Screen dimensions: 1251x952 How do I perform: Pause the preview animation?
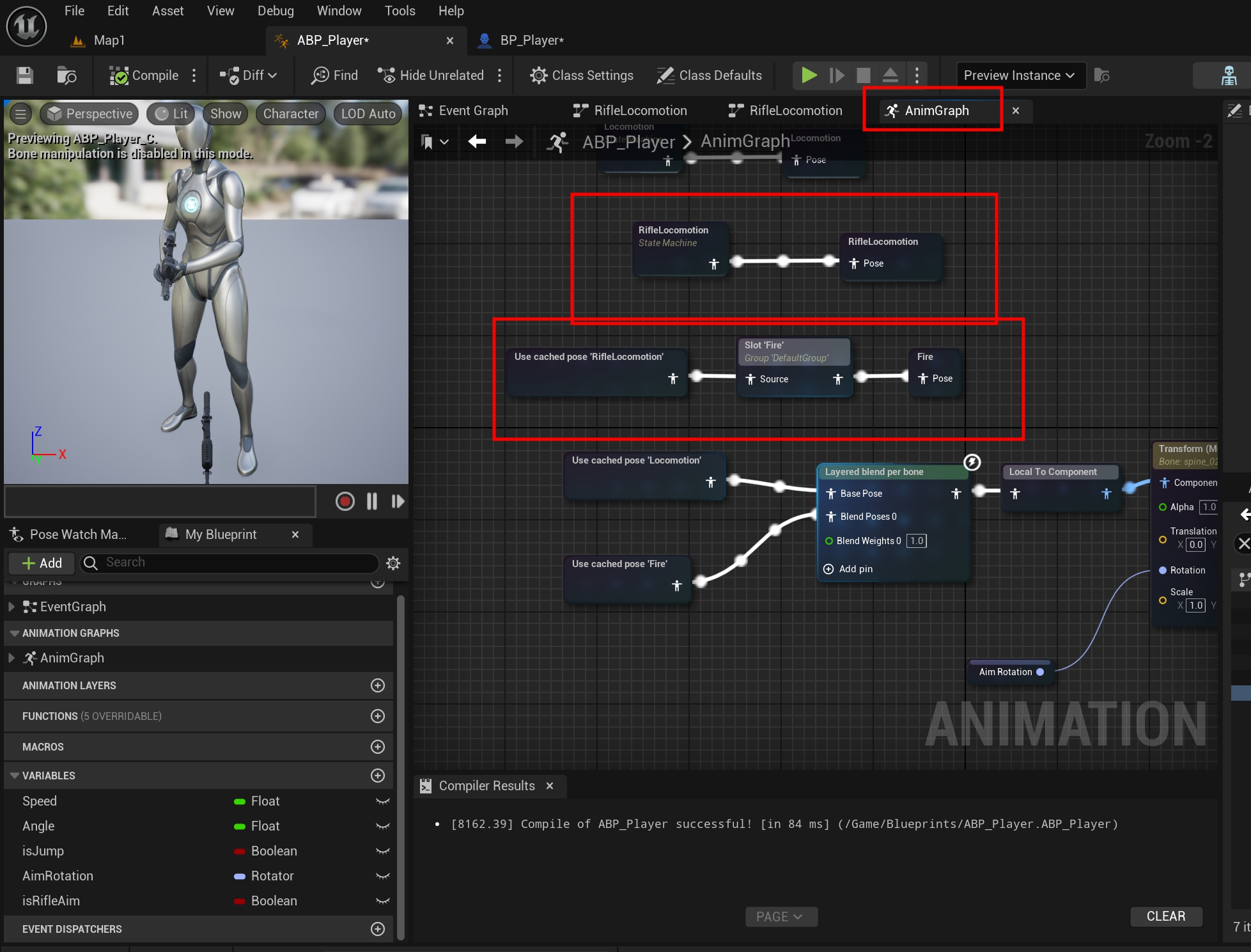click(x=372, y=501)
